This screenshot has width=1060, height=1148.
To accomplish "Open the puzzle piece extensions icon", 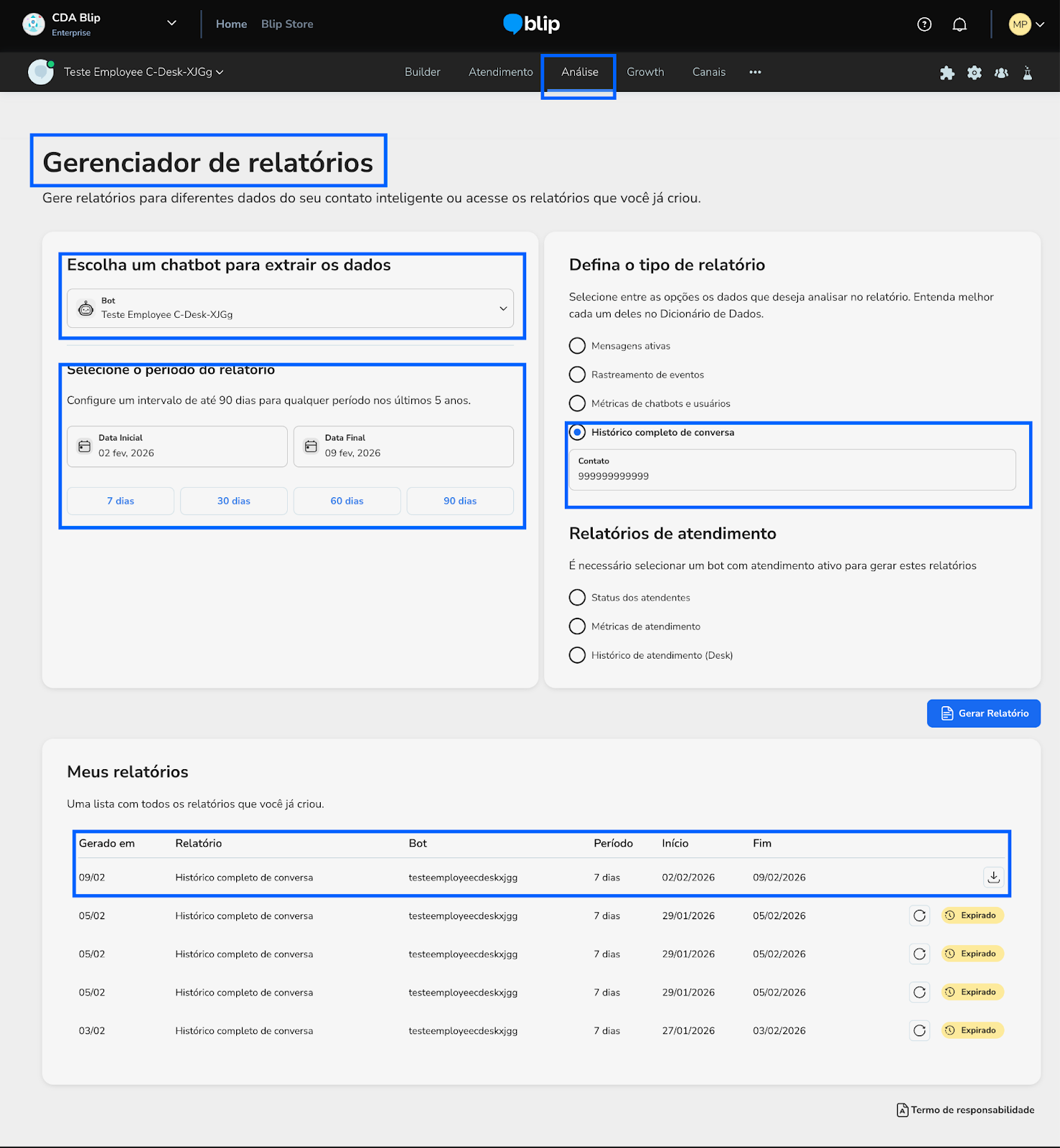I will click(947, 72).
